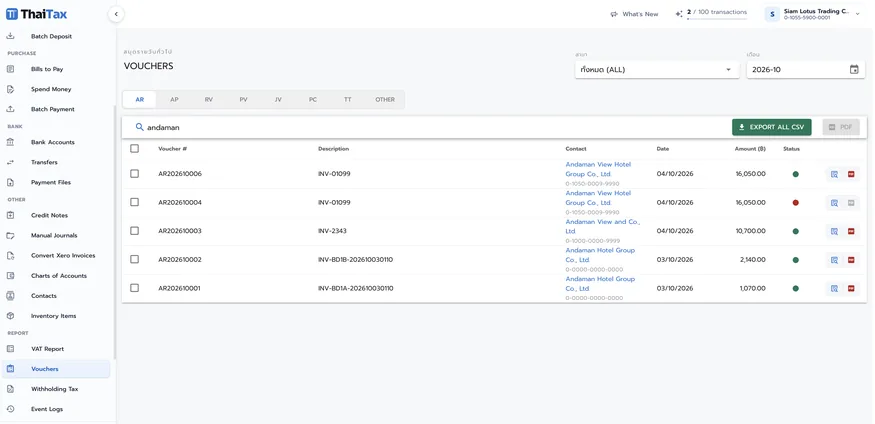Image resolution: width=875 pixels, height=424 pixels.
Task: Open the What's New link
Action: (634, 15)
